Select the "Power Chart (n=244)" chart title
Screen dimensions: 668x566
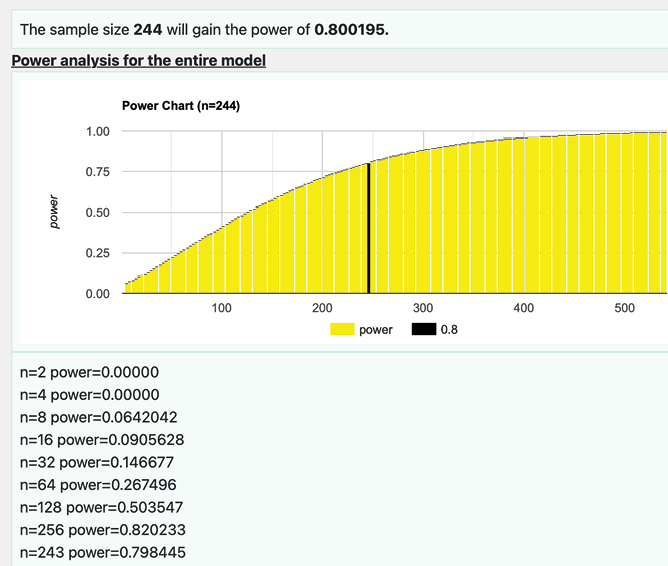pos(181,105)
